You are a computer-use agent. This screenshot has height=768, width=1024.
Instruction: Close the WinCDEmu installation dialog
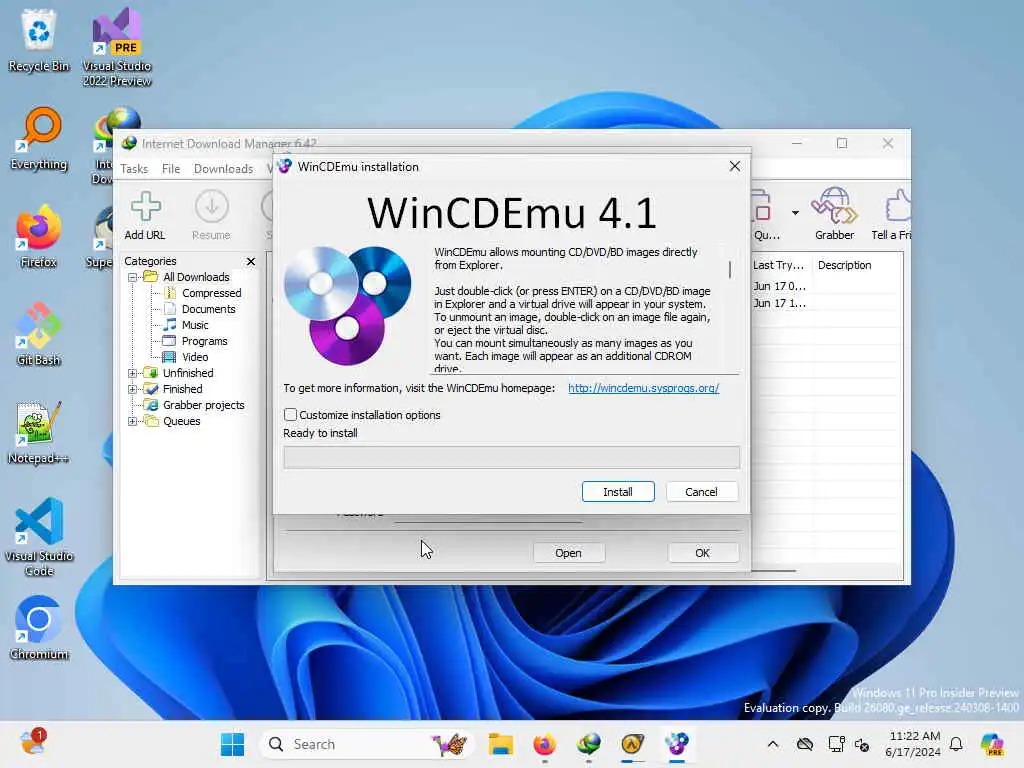tap(735, 167)
